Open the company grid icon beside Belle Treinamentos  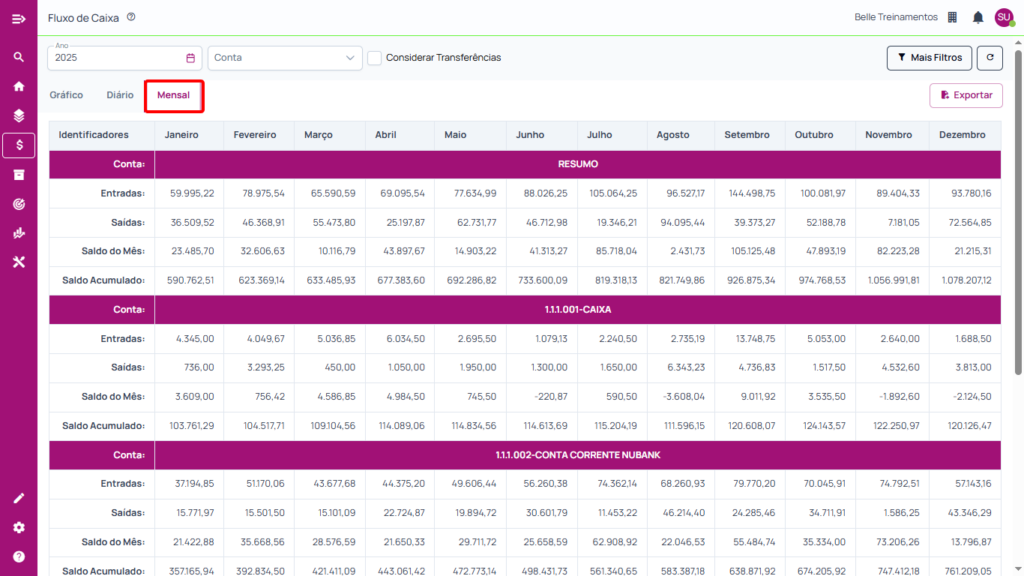click(952, 18)
